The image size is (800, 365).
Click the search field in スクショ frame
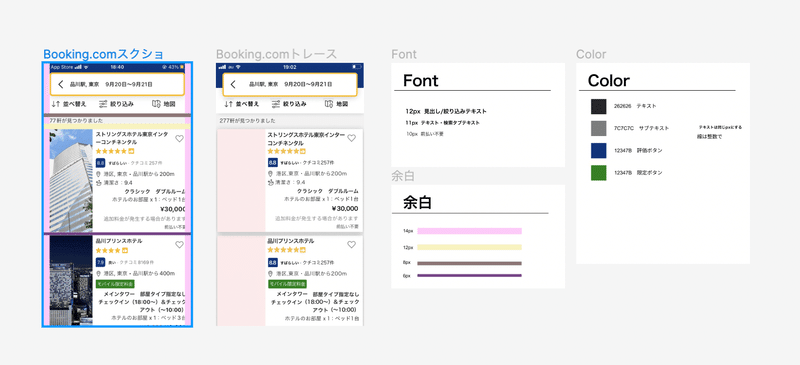click(117, 85)
